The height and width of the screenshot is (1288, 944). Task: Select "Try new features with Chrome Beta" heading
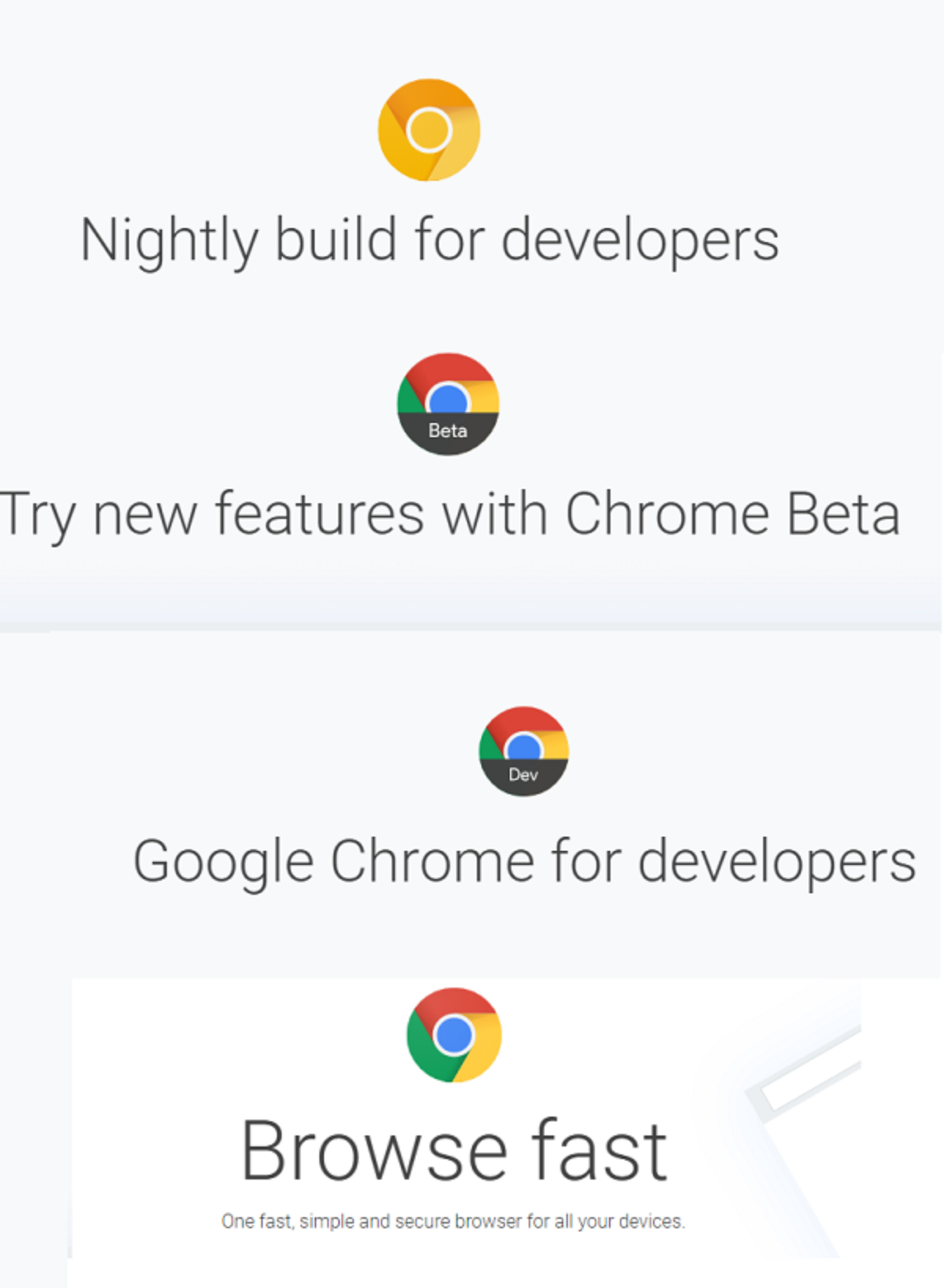pos(449,514)
